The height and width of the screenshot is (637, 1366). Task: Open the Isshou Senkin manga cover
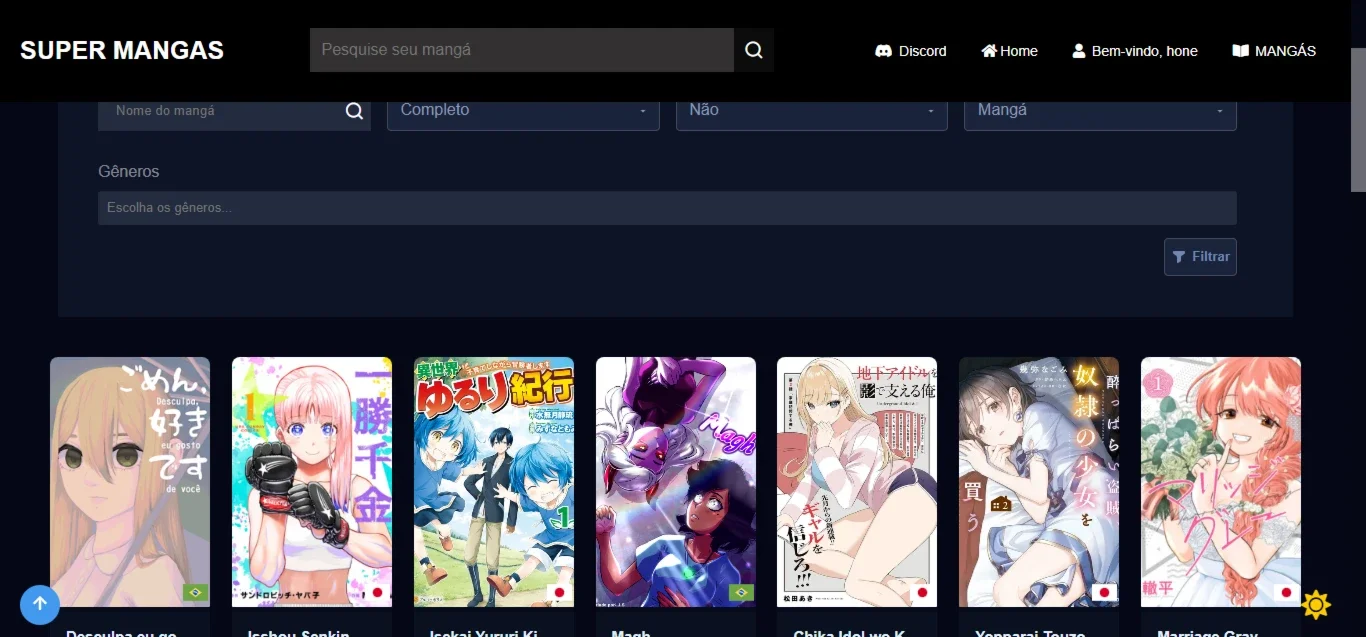tap(312, 482)
